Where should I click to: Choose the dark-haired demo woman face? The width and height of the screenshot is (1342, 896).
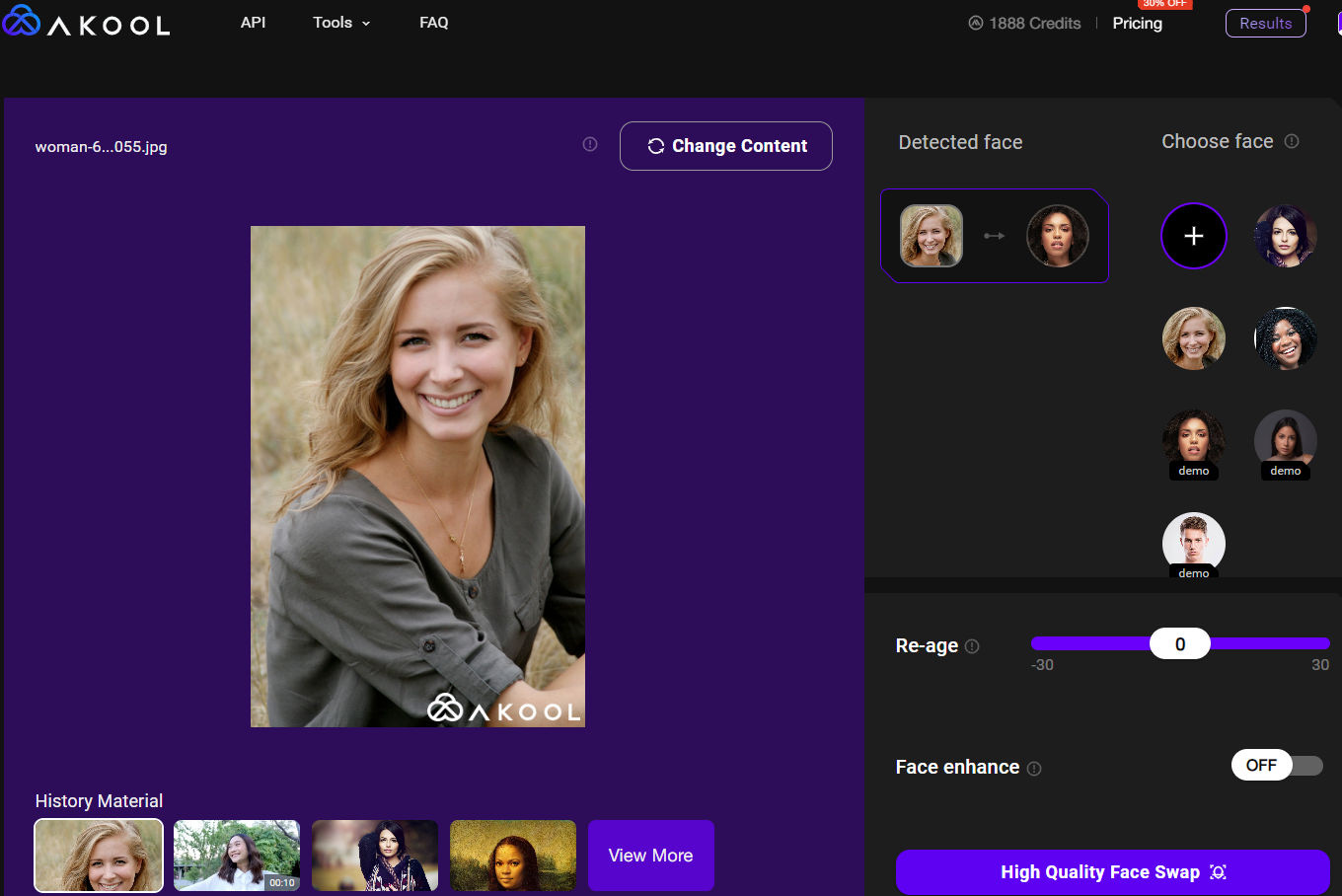(1286, 441)
